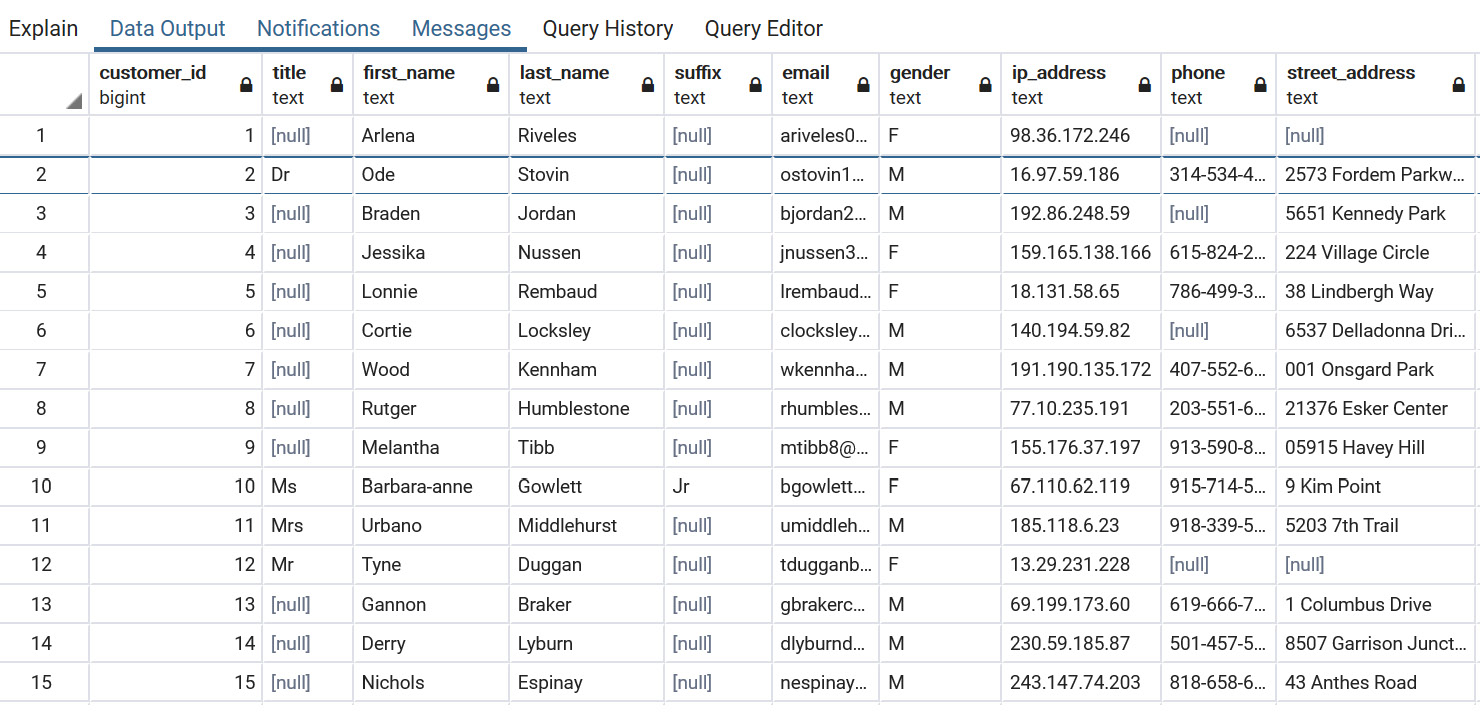Click the lock icon in title column header
The image size is (1480, 712).
coord(337,85)
